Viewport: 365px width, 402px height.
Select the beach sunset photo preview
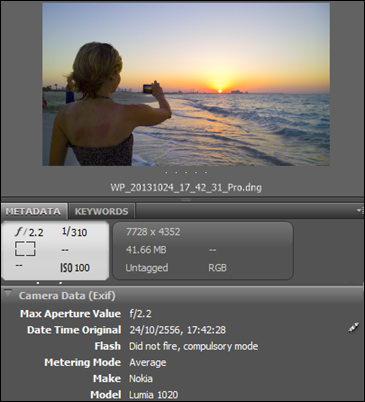[186, 84]
